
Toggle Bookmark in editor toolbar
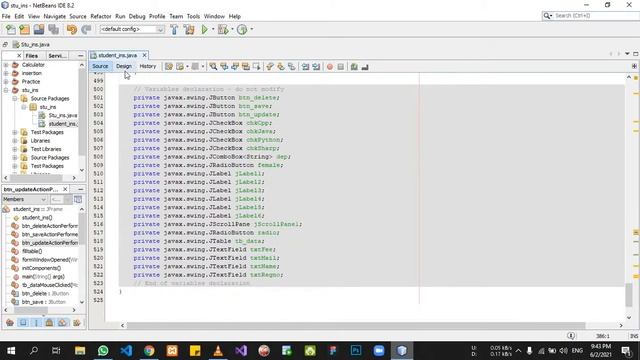(x=291, y=67)
